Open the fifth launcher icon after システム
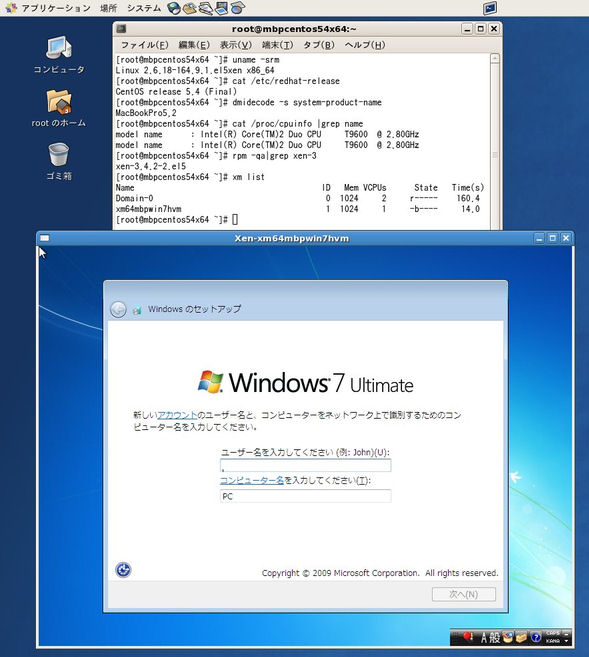Image resolution: width=589 pixels, height=657 pixels. coord(238,8)
